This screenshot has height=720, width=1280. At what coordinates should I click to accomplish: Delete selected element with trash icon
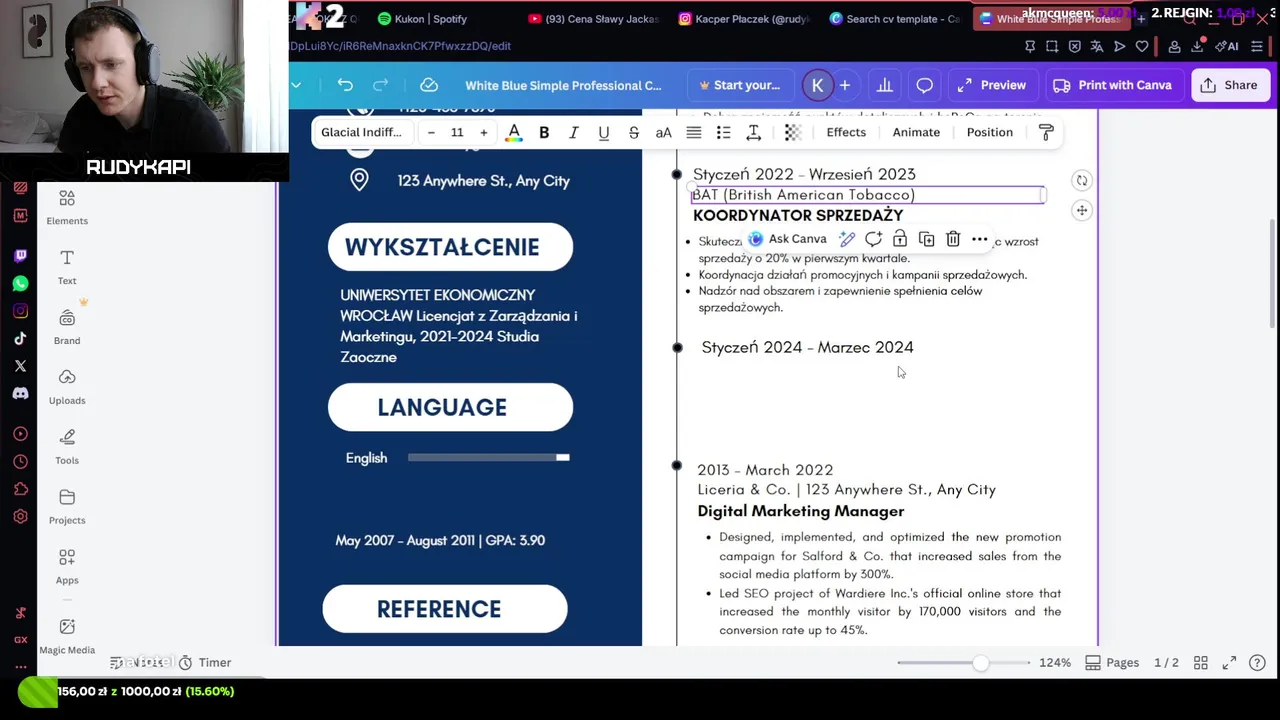coord(953,239)
